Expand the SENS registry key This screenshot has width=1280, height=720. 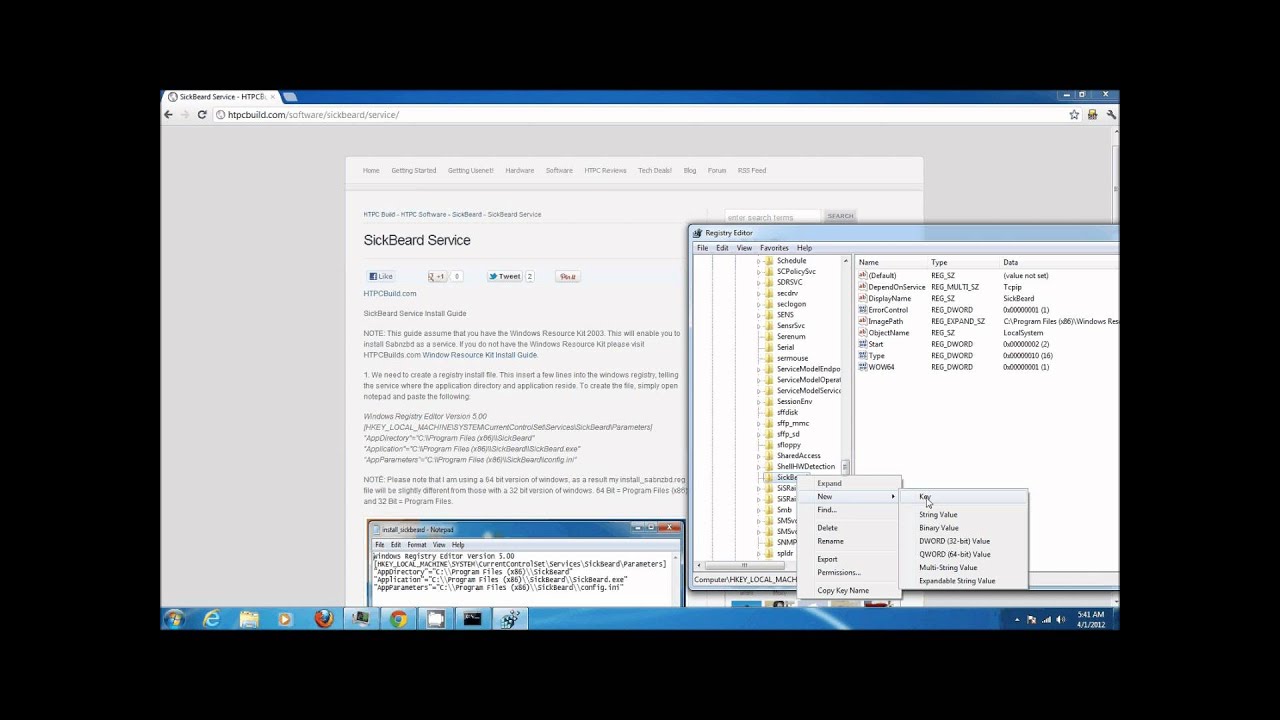click(758, 315)
